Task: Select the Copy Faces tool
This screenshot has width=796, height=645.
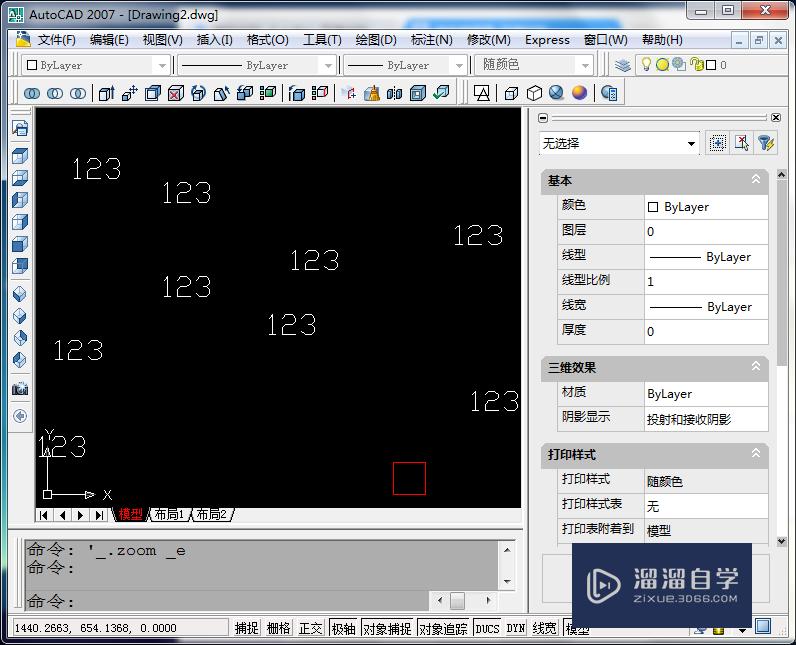Action: tap(245, 93)
